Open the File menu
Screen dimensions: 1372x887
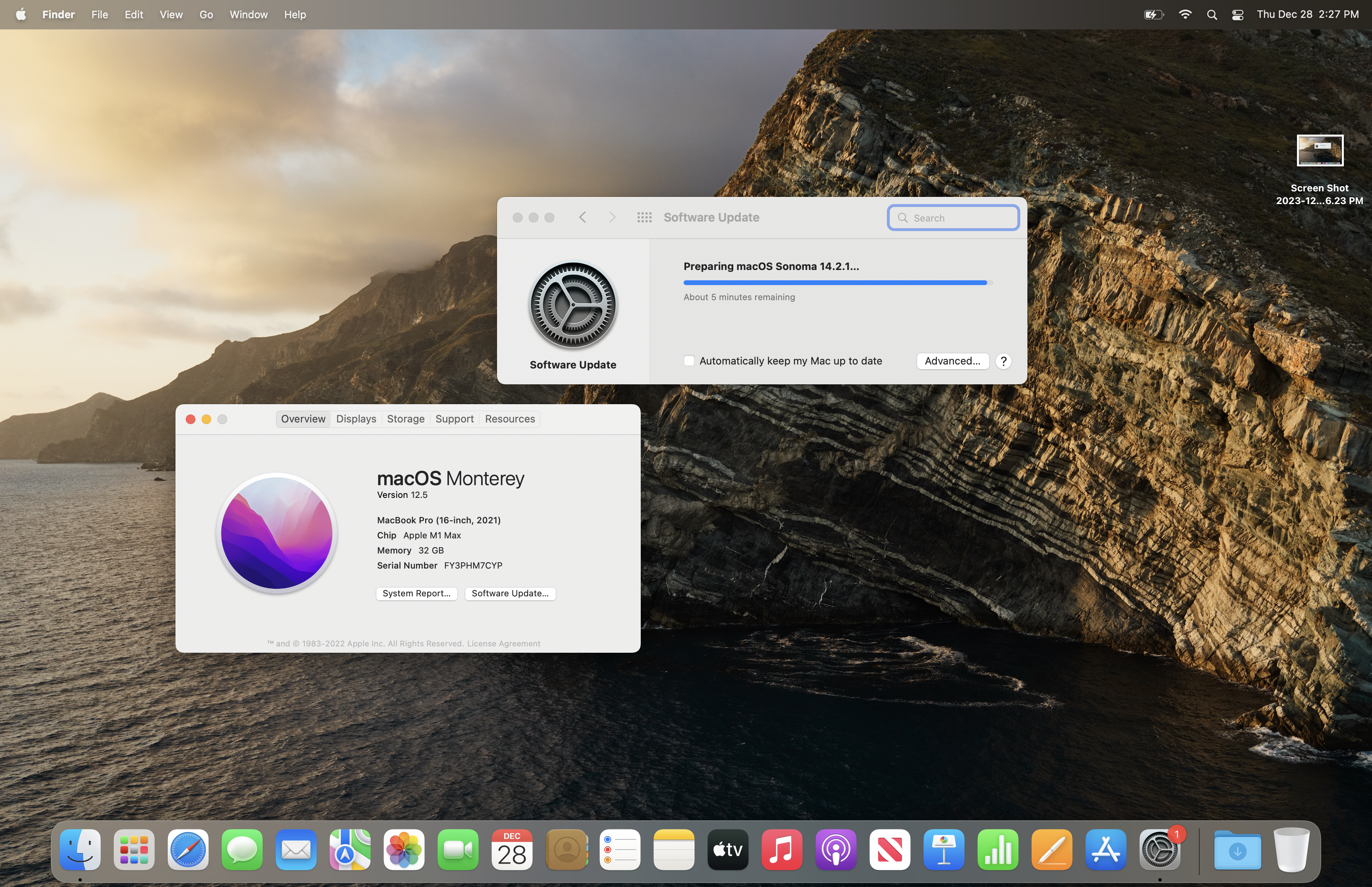[x=100, y=14]
